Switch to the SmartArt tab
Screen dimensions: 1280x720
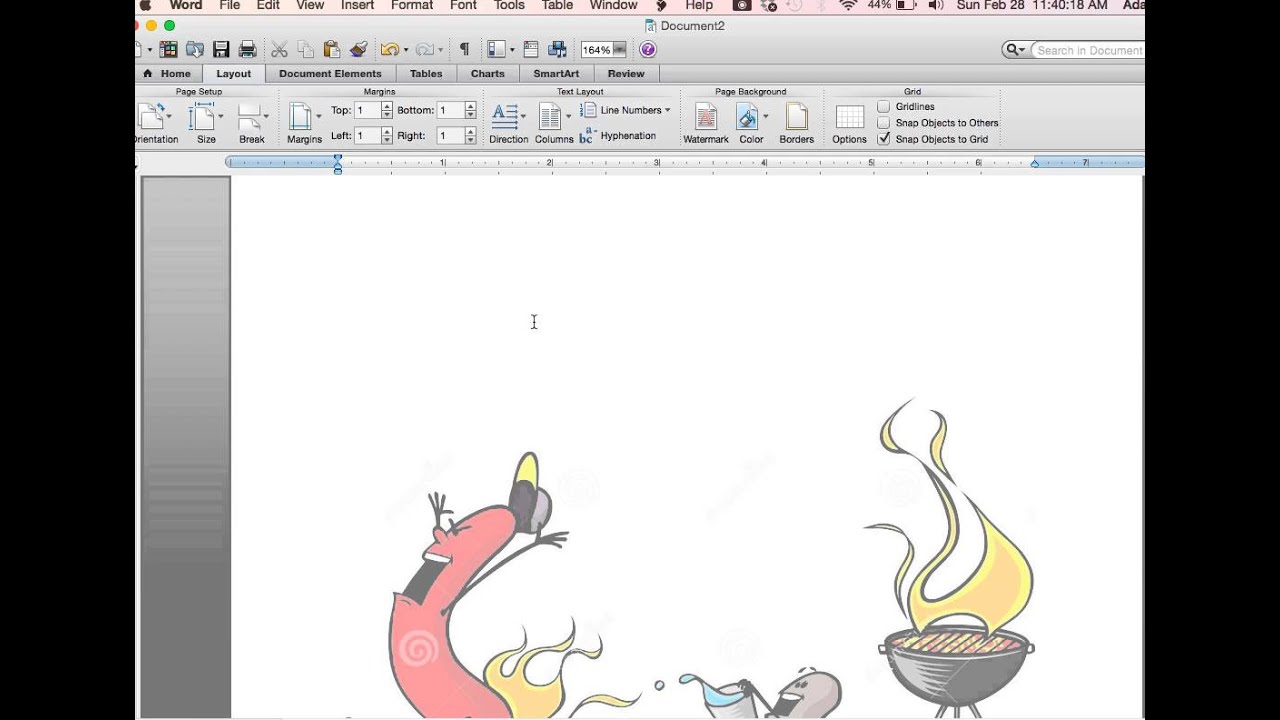(556, 74)
